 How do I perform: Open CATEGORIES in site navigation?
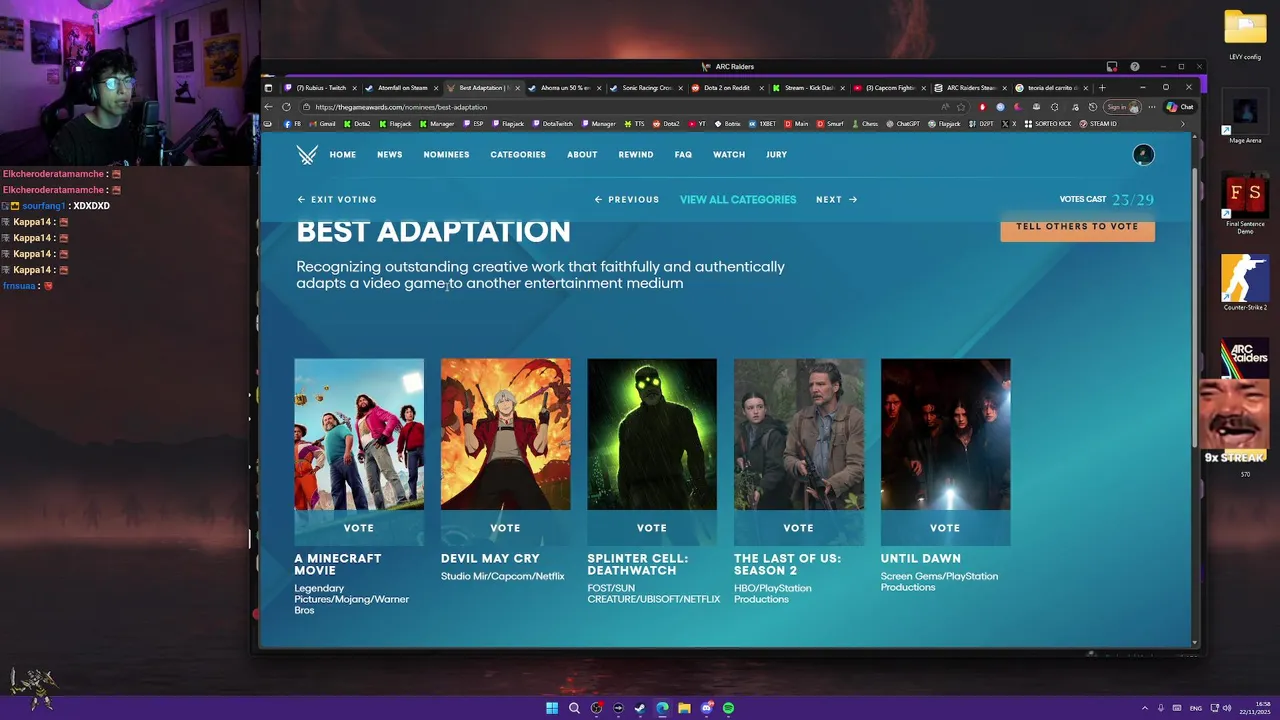pyautogui.click(x=518, y=155)
